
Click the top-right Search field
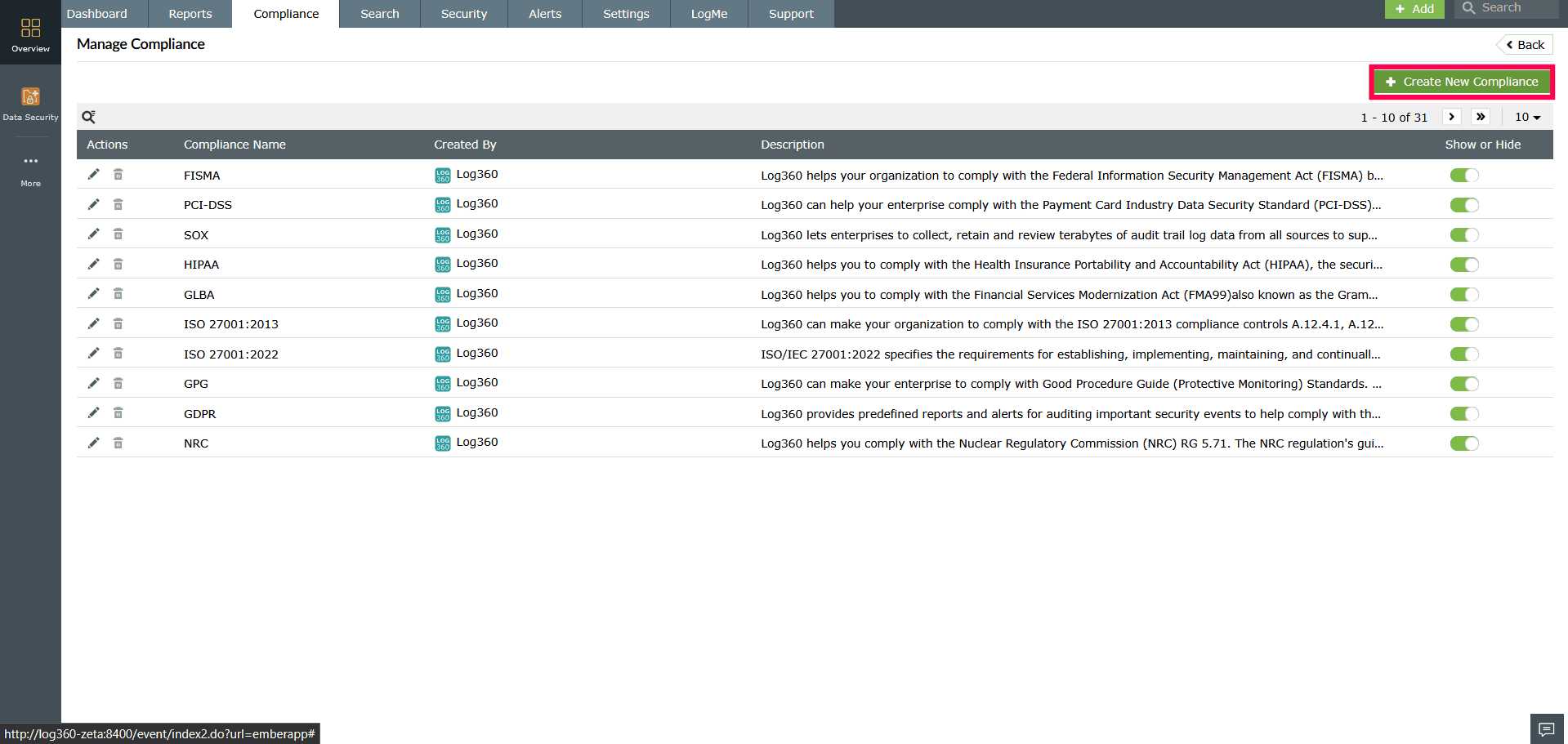point(1507,8)
